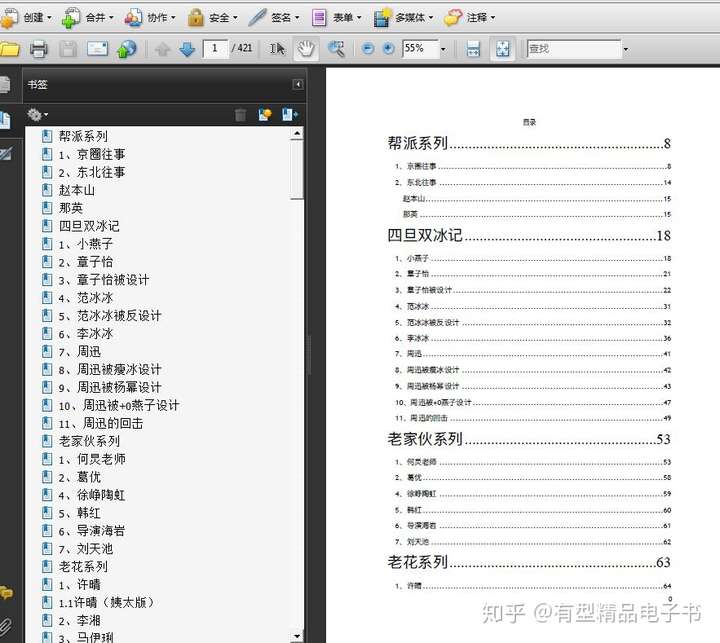Toggle scrolling page fit-width mode
Screen dimensions: 720x643
pyautogui.click(x=473, y=48)
